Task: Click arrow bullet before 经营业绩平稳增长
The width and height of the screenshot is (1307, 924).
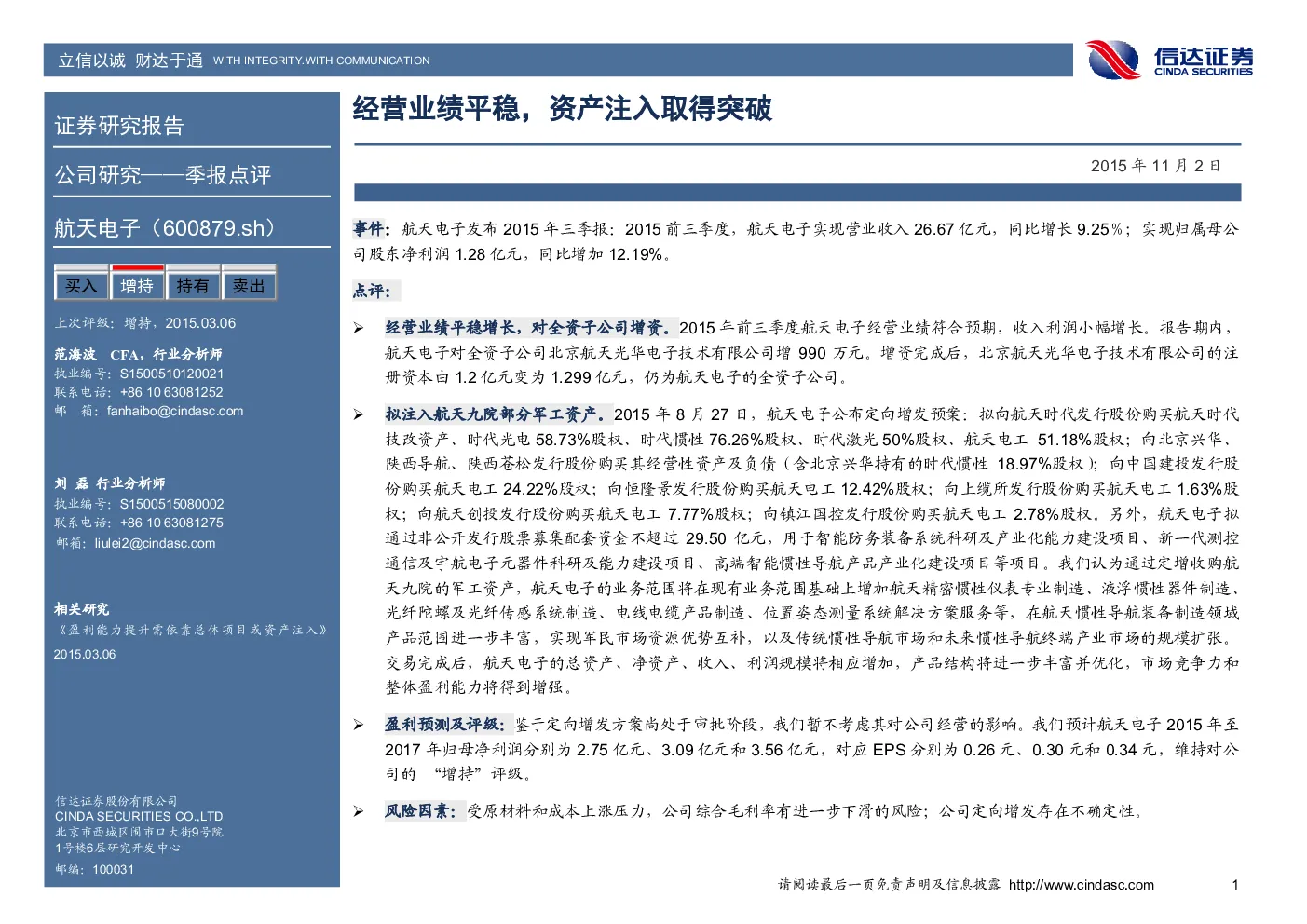Action: [359, 328]
